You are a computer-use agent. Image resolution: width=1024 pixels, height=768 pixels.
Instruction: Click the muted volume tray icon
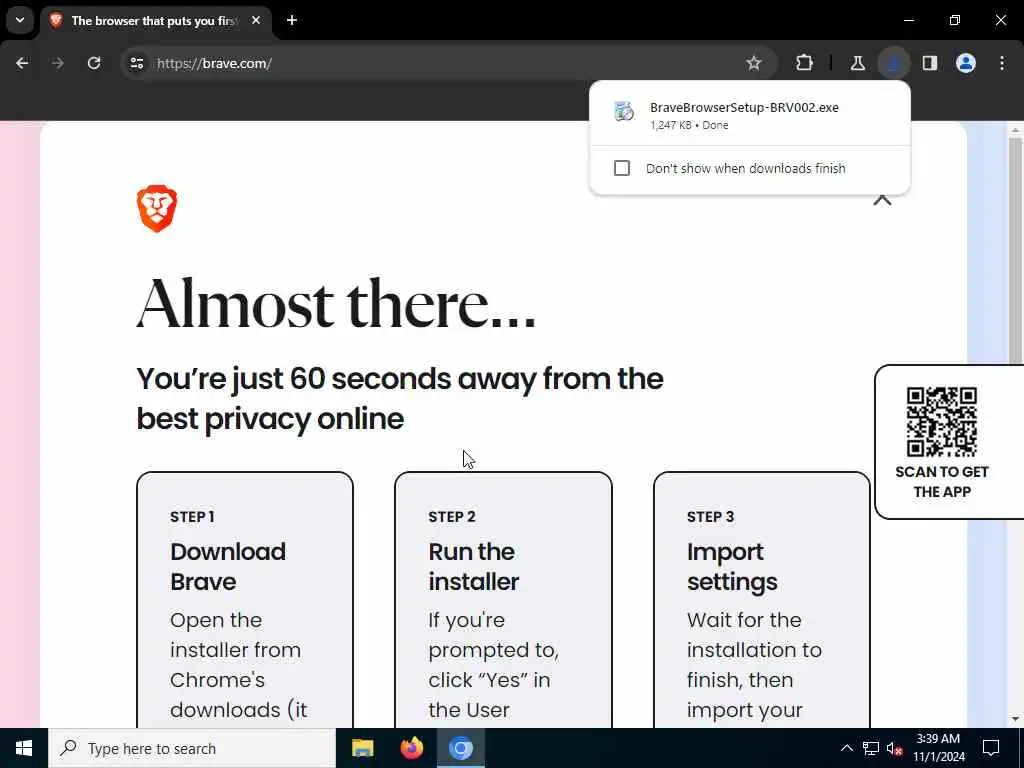(895, 748)
